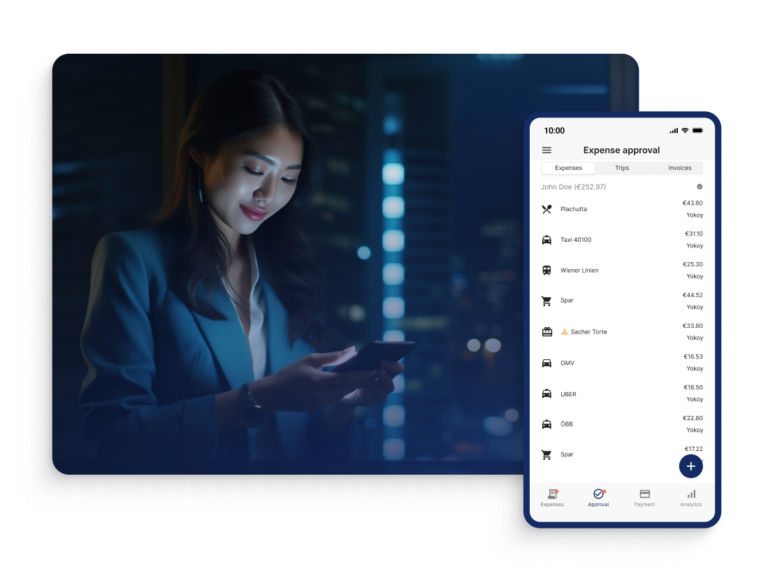Click the €31.10 amount
The width and height of the screenshot is (768, 576).
694,234
